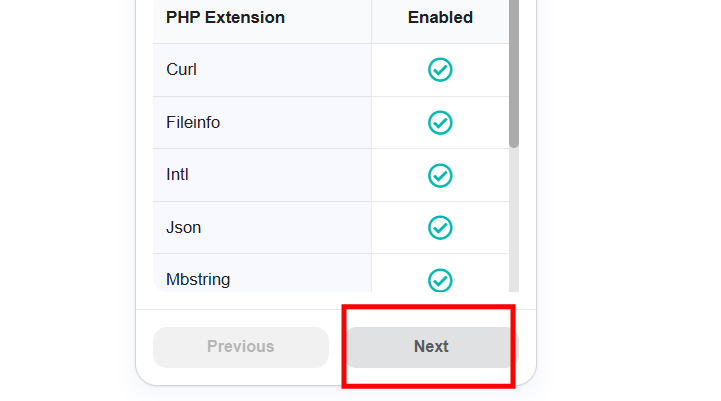Click the Json enabled checkmark icon
This screenshot has height=401, width=721.
pyautogui.click(x=440, y=228)
